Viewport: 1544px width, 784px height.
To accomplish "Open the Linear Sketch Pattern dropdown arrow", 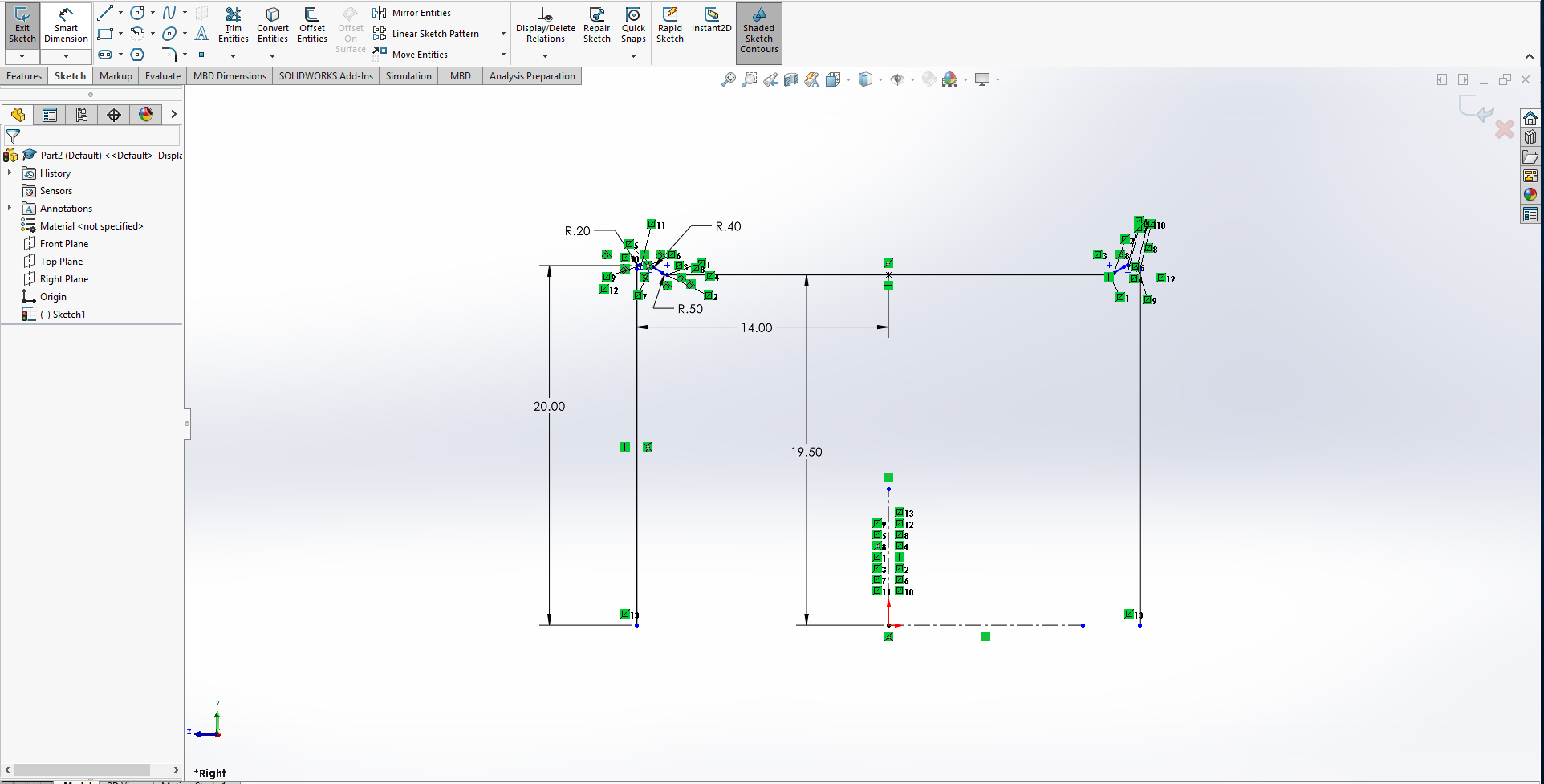I will (x=503, y=34).
